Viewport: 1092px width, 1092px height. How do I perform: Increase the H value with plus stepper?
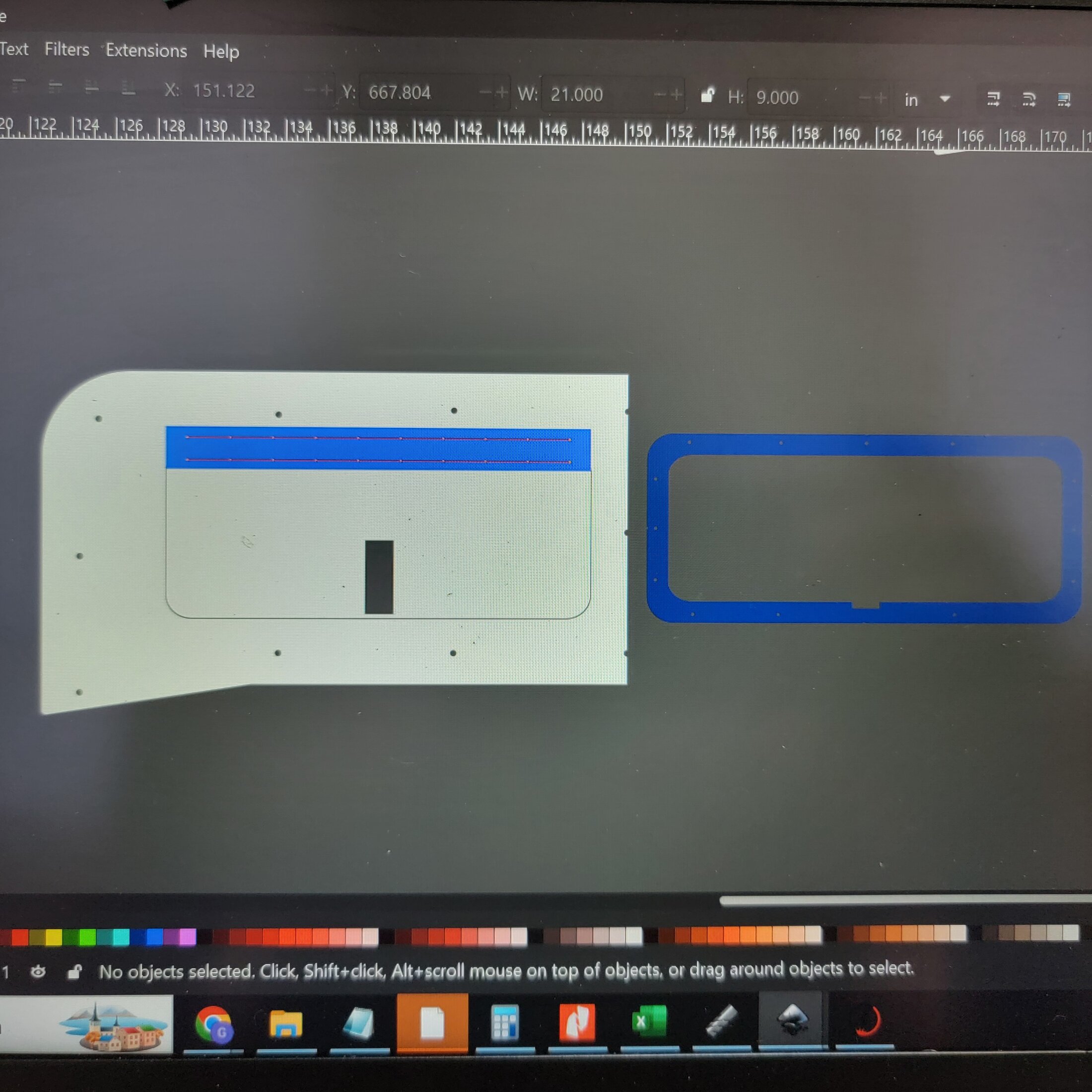coord(881,98)
